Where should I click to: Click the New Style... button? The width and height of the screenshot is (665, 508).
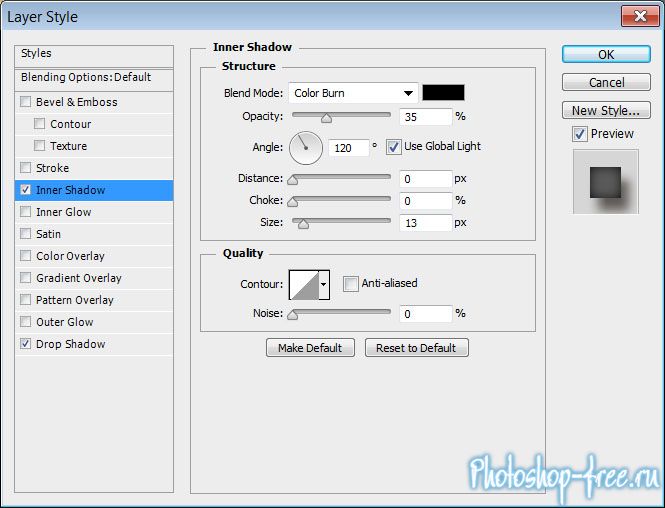pyautogui.click(x=606, y=110)
